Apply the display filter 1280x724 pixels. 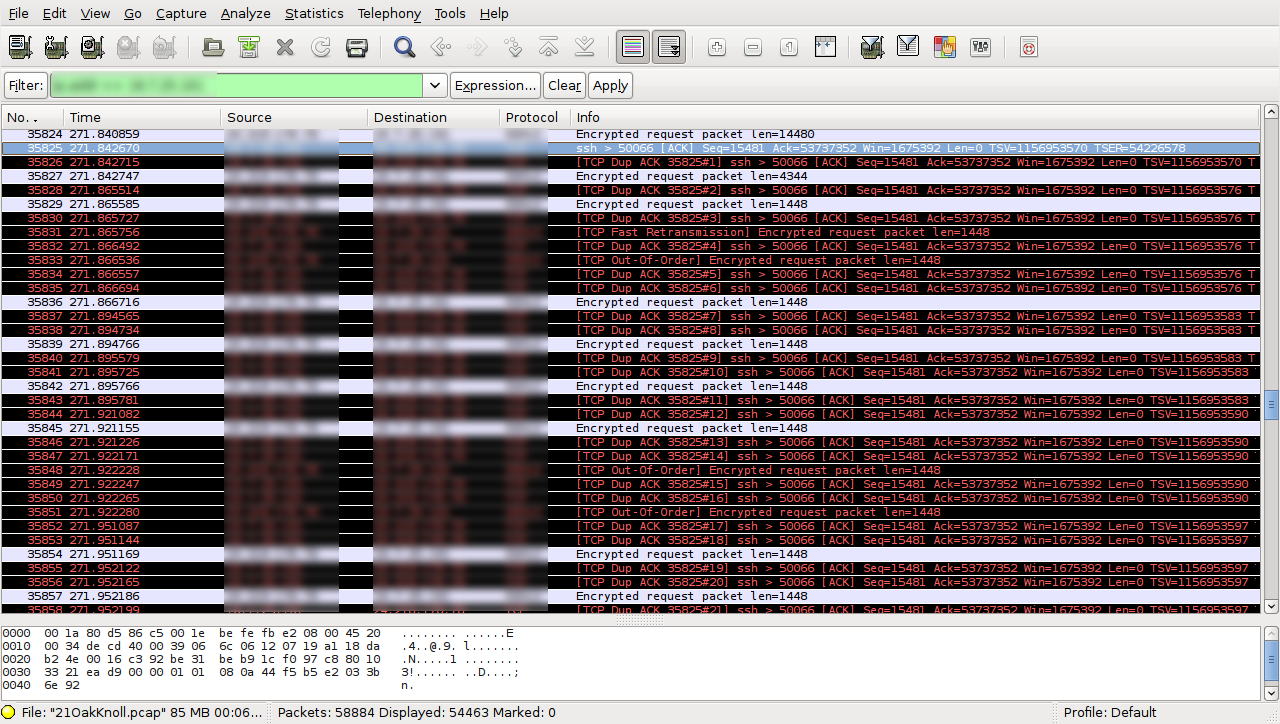(610, 86)
